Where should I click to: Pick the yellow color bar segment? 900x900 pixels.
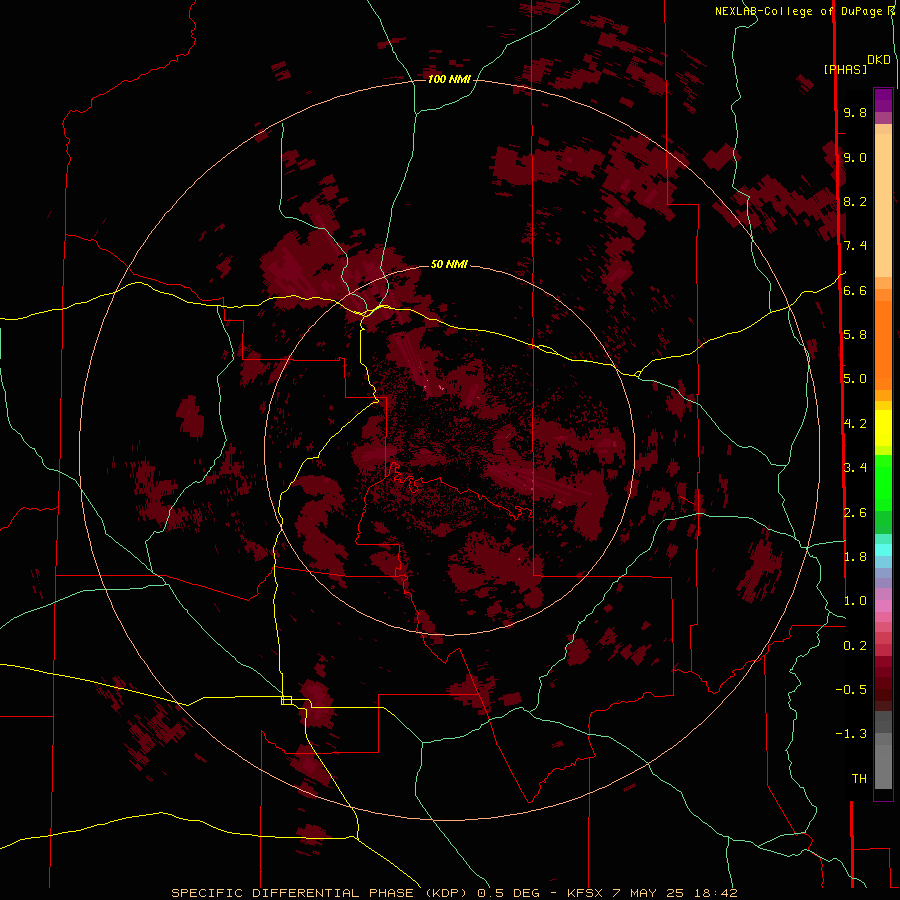tap(883, 428)
